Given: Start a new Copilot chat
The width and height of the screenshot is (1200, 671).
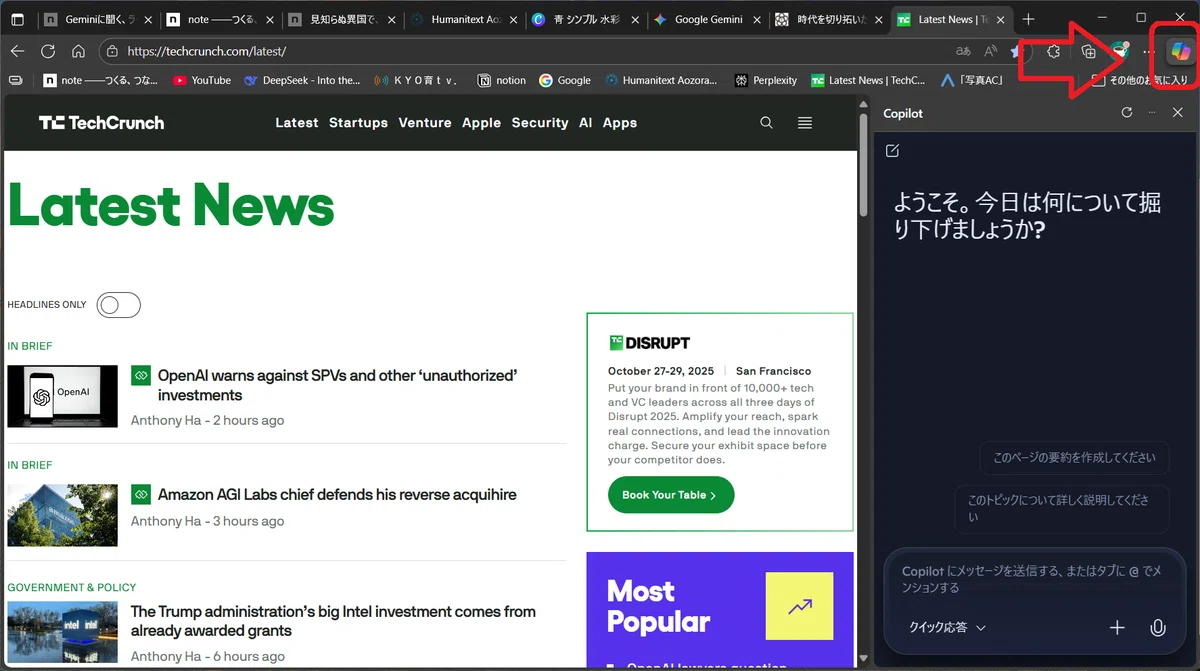Looking at the screenshot, I should [893, 151].
